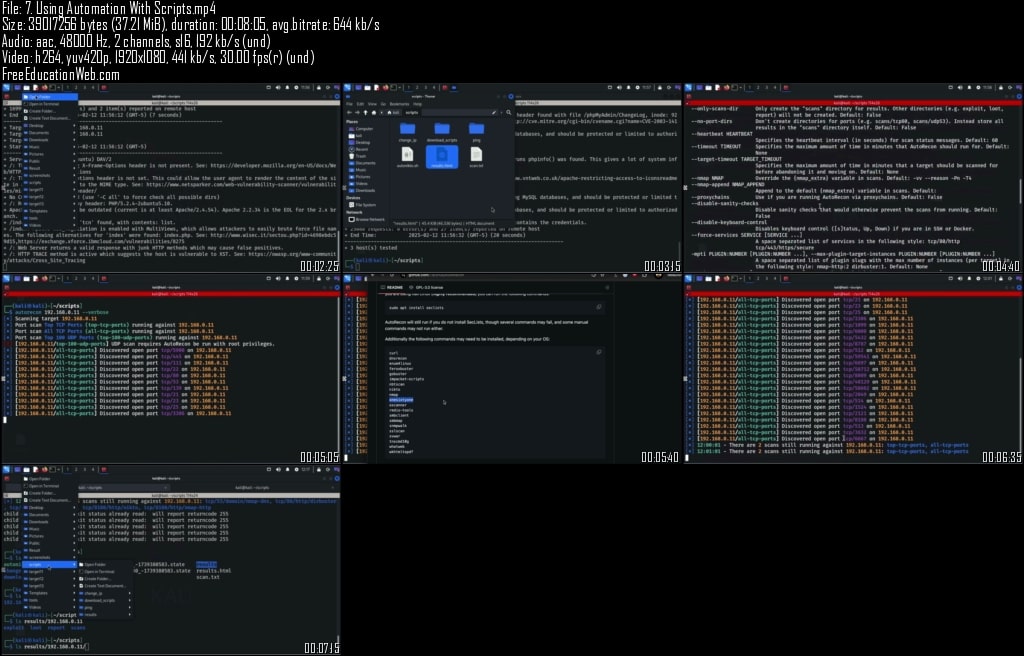Expand download_scripts in the 00:07:15 scripts submenu
Viewport: 1024px width, 656px height.
(104, 600)
